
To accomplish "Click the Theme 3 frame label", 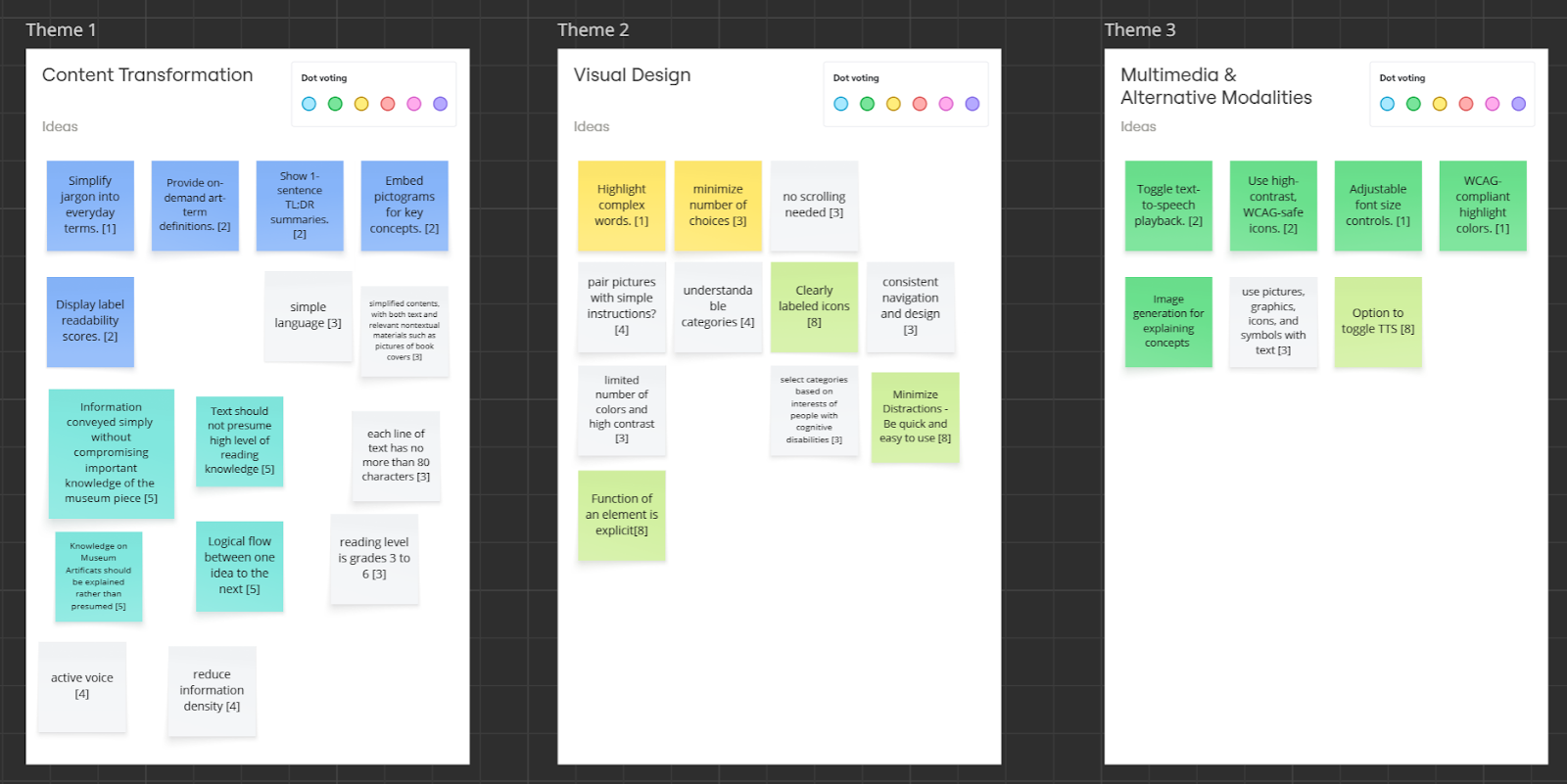I will coord(1139,30).
